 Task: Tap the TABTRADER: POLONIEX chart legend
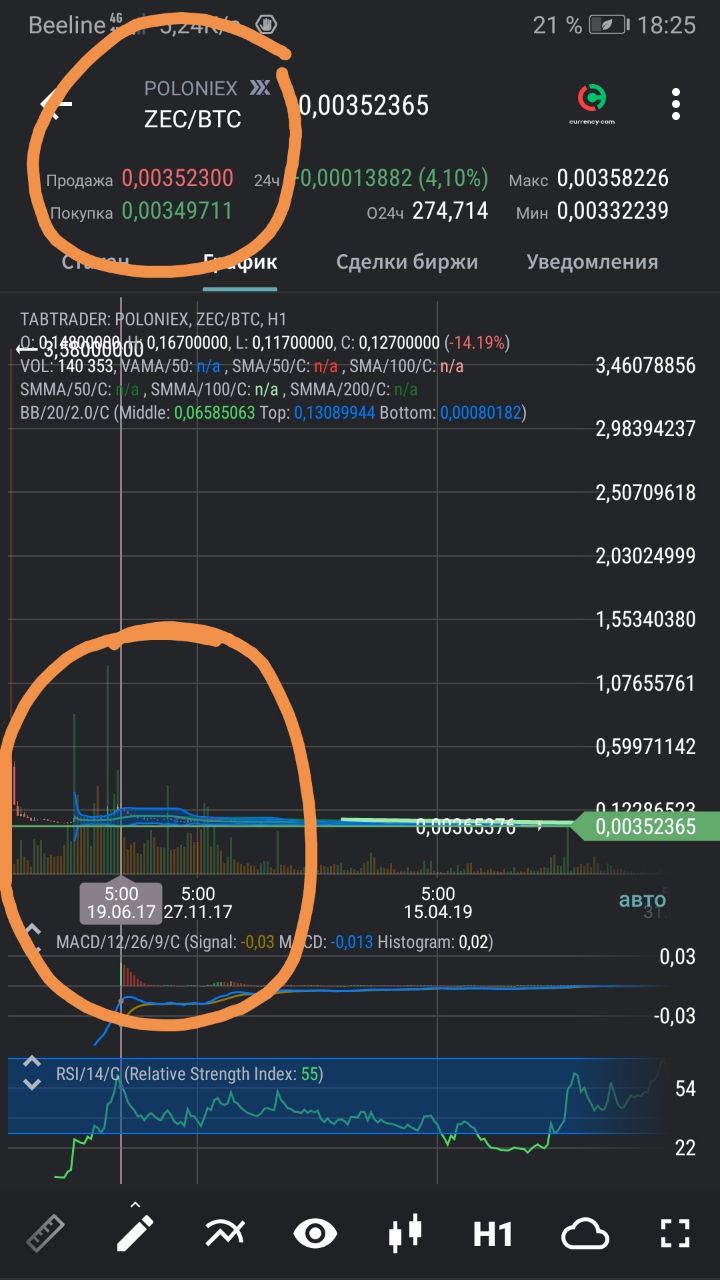tap(154, 320)
